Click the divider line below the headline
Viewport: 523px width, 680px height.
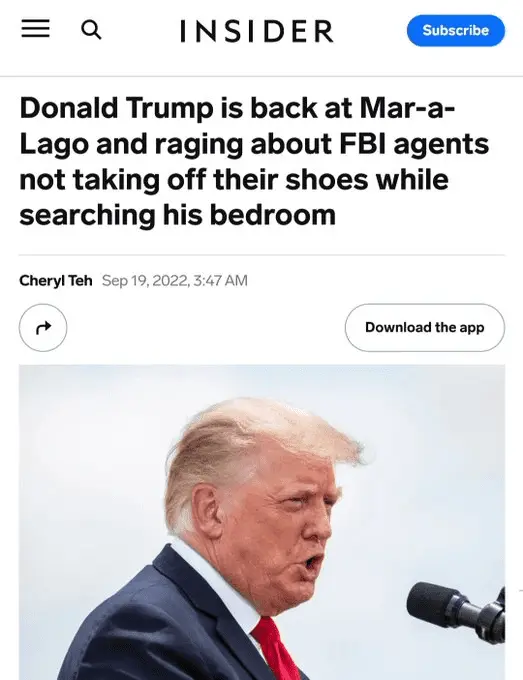[262, 255]
